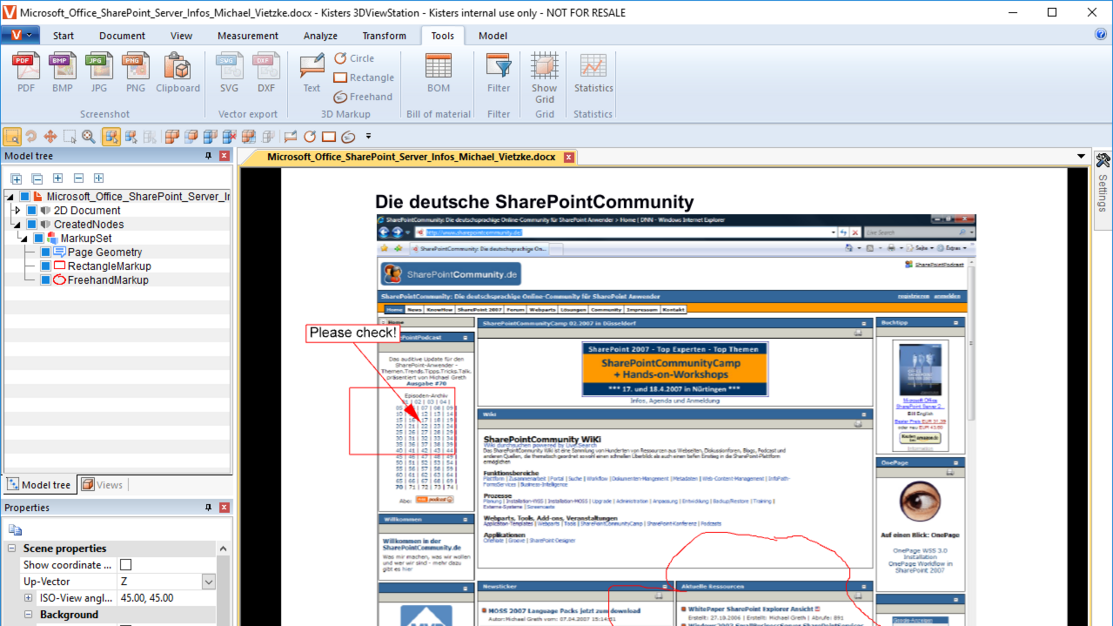Open the BOM bill of material

(438, 72)
